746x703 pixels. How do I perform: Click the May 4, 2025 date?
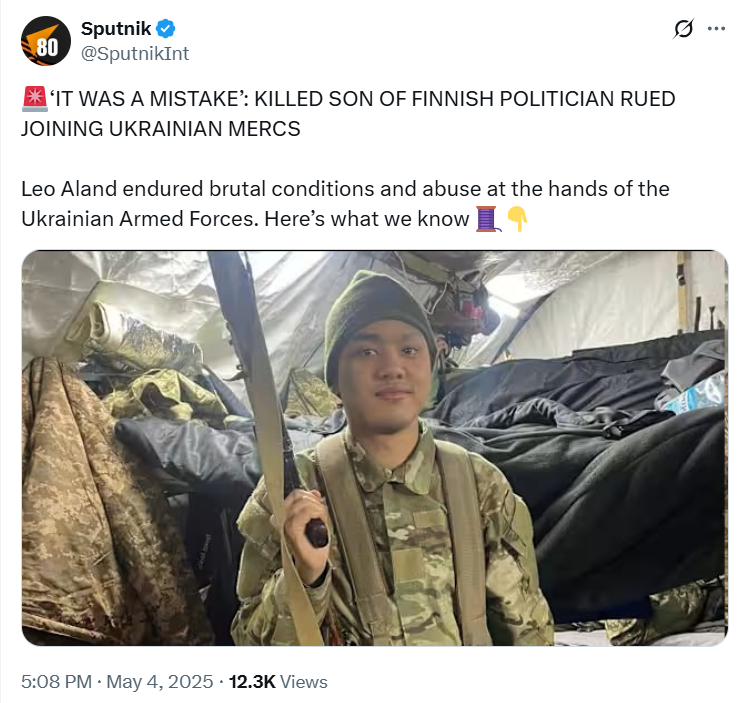tap(159, 682)
